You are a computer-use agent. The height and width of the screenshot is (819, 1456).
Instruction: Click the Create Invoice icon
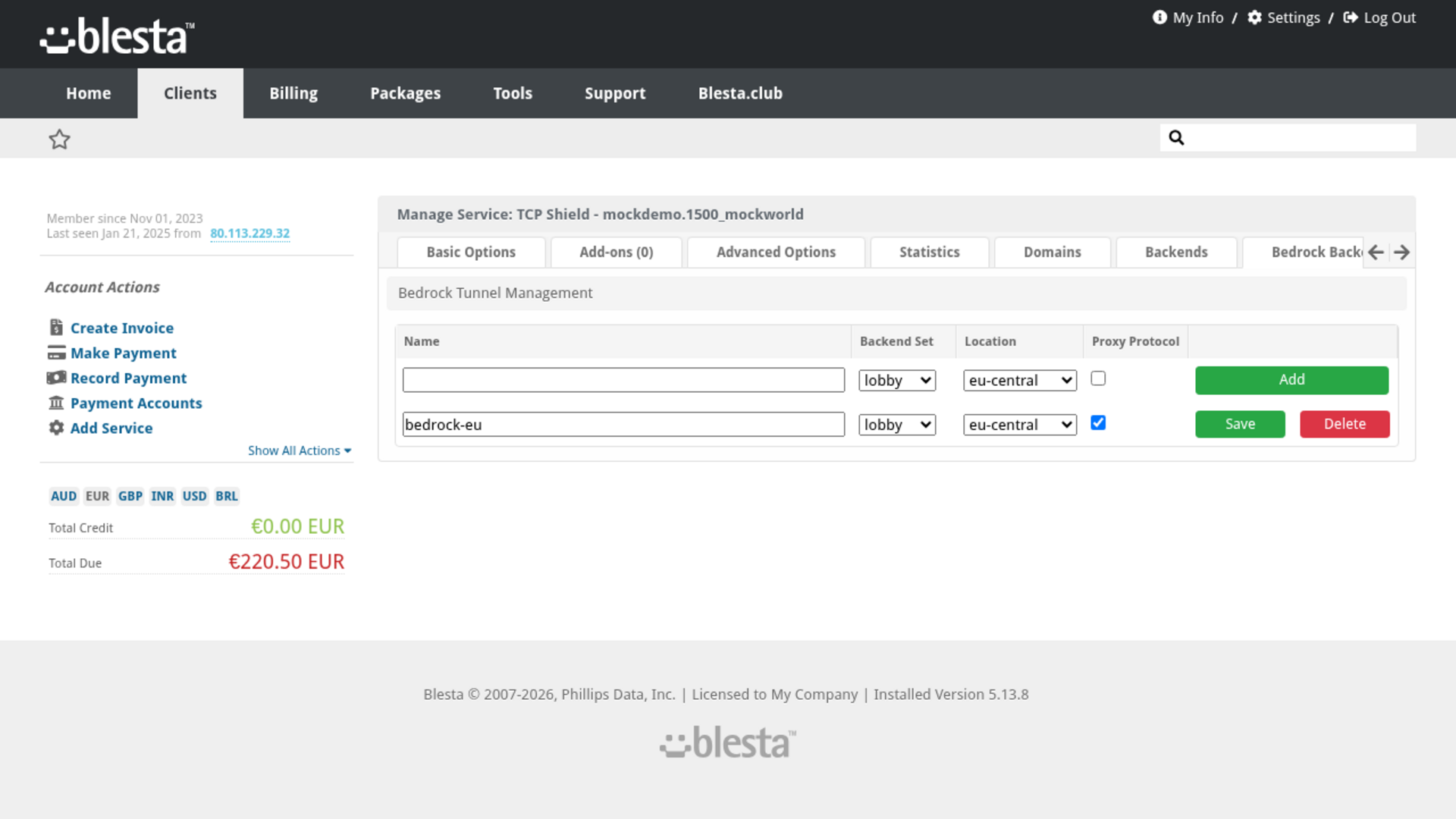tap(56, 328)
